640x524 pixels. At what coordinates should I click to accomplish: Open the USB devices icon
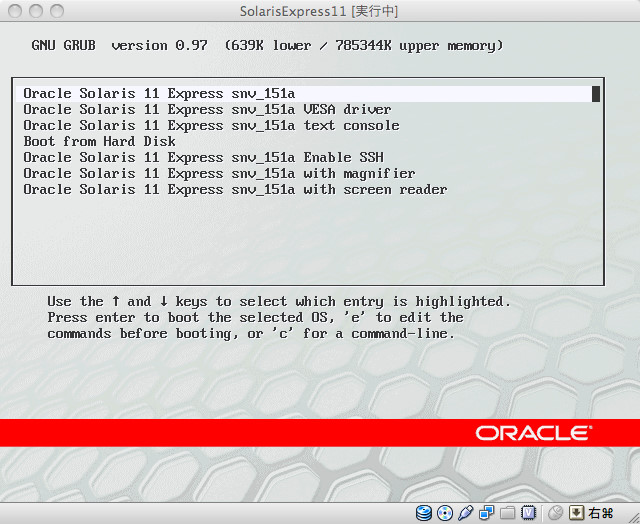coord(465,513)
